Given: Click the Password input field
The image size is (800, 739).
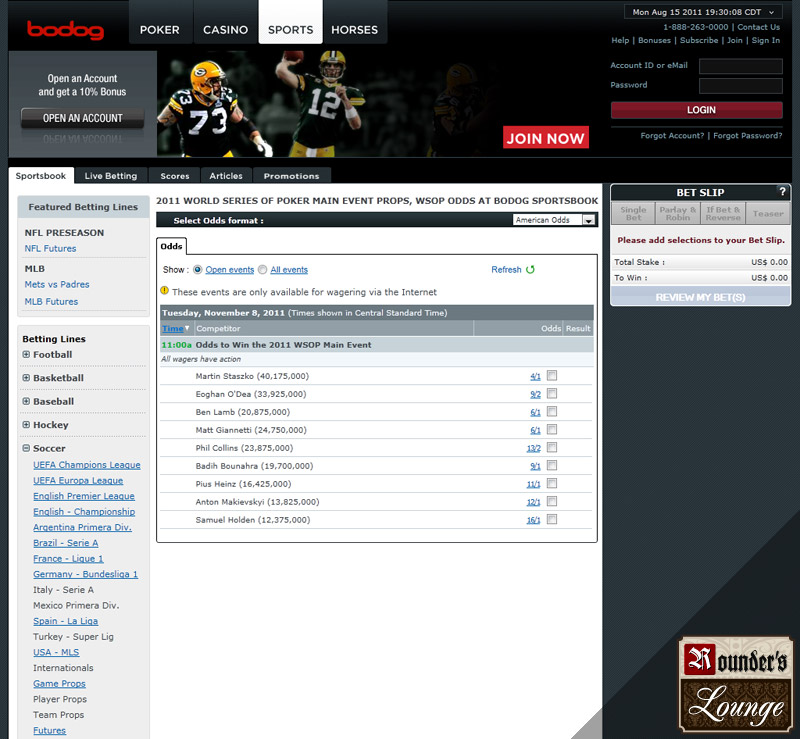Looking at the screenshot, I should pyautogui.click(x=740, y=86).
